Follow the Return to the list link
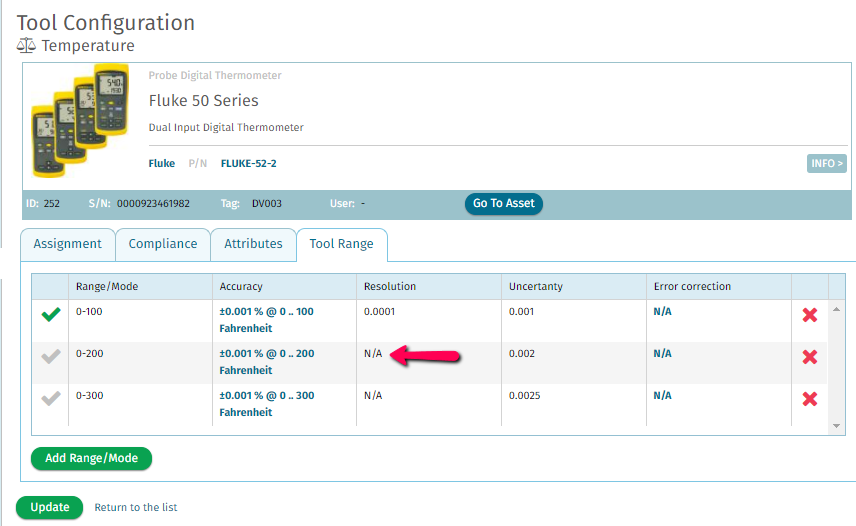 pos(136,507)
